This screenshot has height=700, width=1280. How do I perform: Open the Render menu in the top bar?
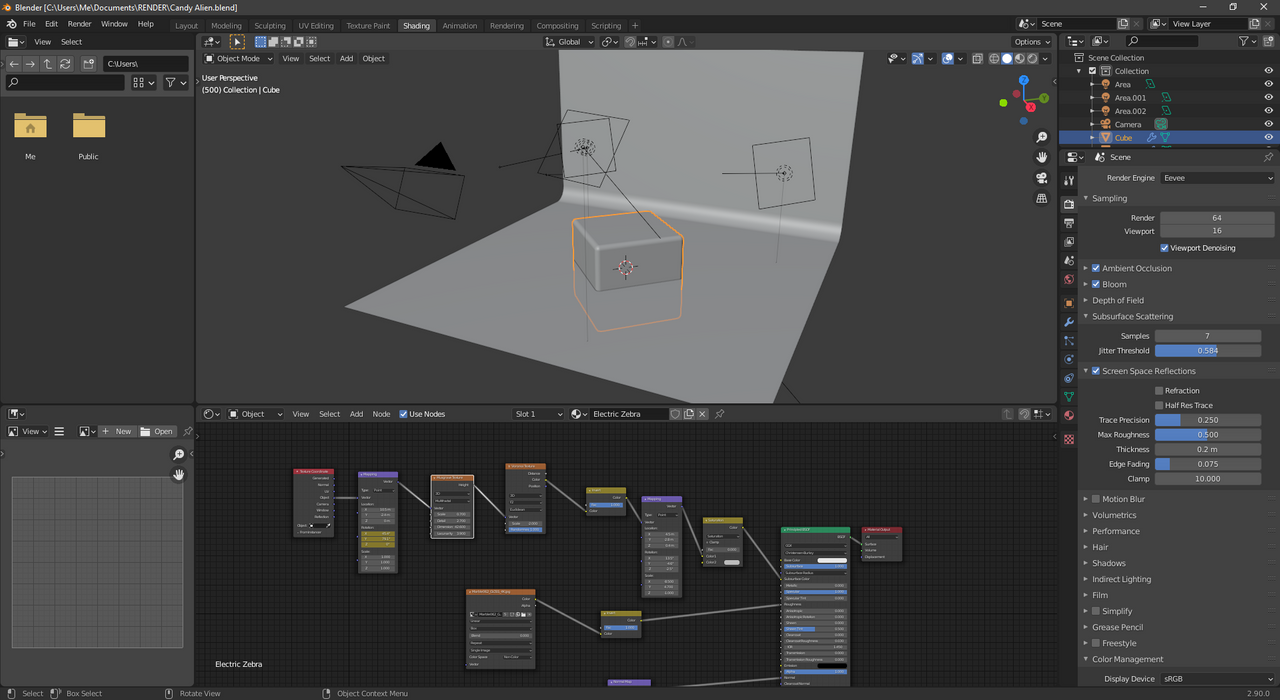(79, 24)
